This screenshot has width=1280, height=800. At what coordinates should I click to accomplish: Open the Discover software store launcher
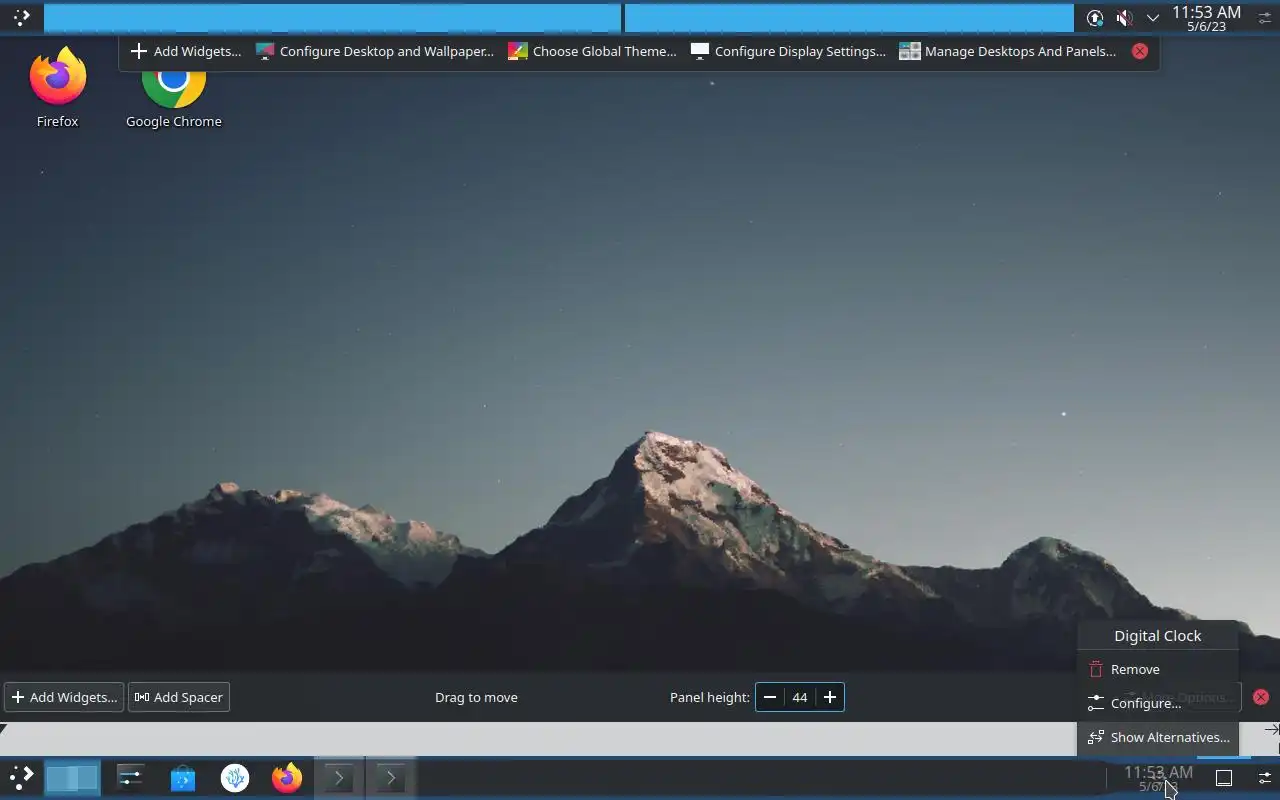182,777
